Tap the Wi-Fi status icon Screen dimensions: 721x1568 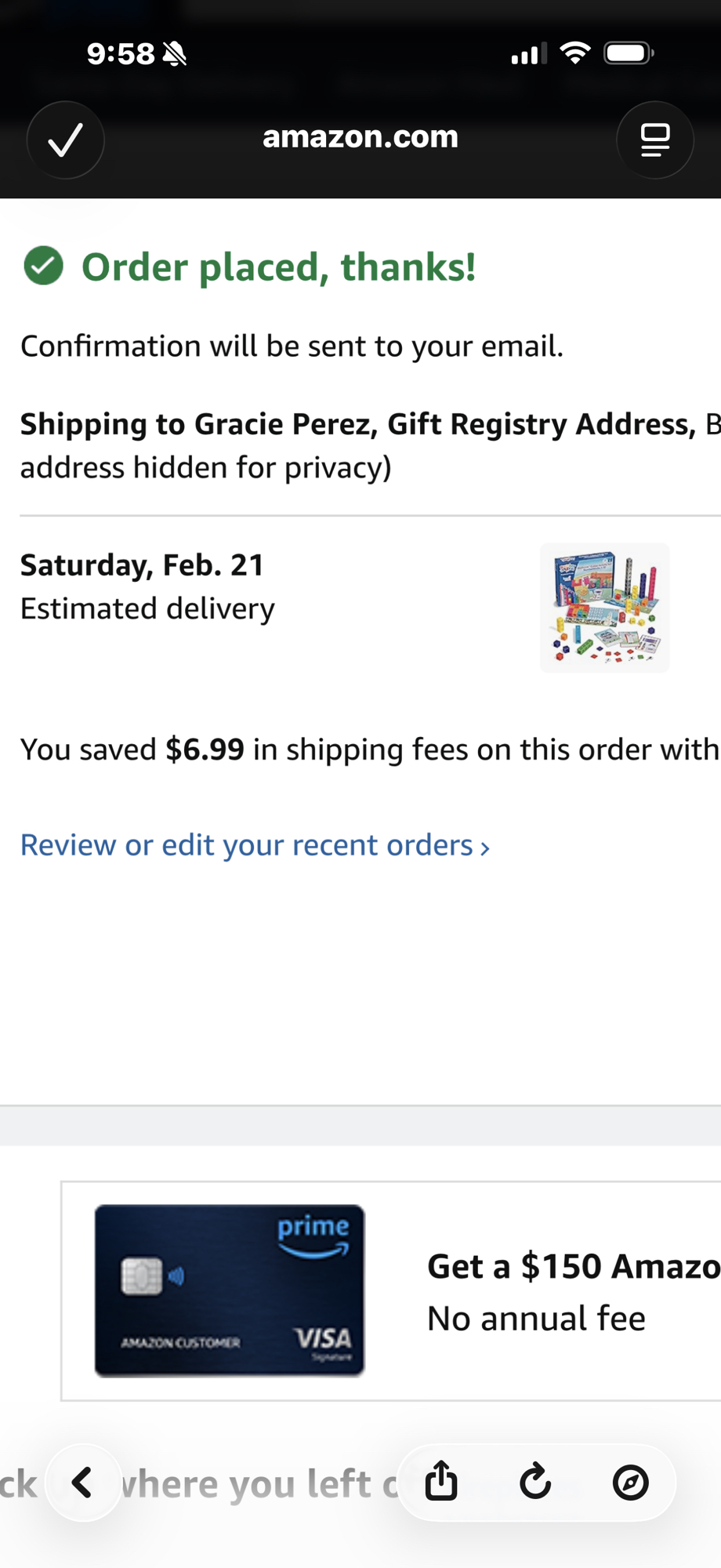pos(574,53)
